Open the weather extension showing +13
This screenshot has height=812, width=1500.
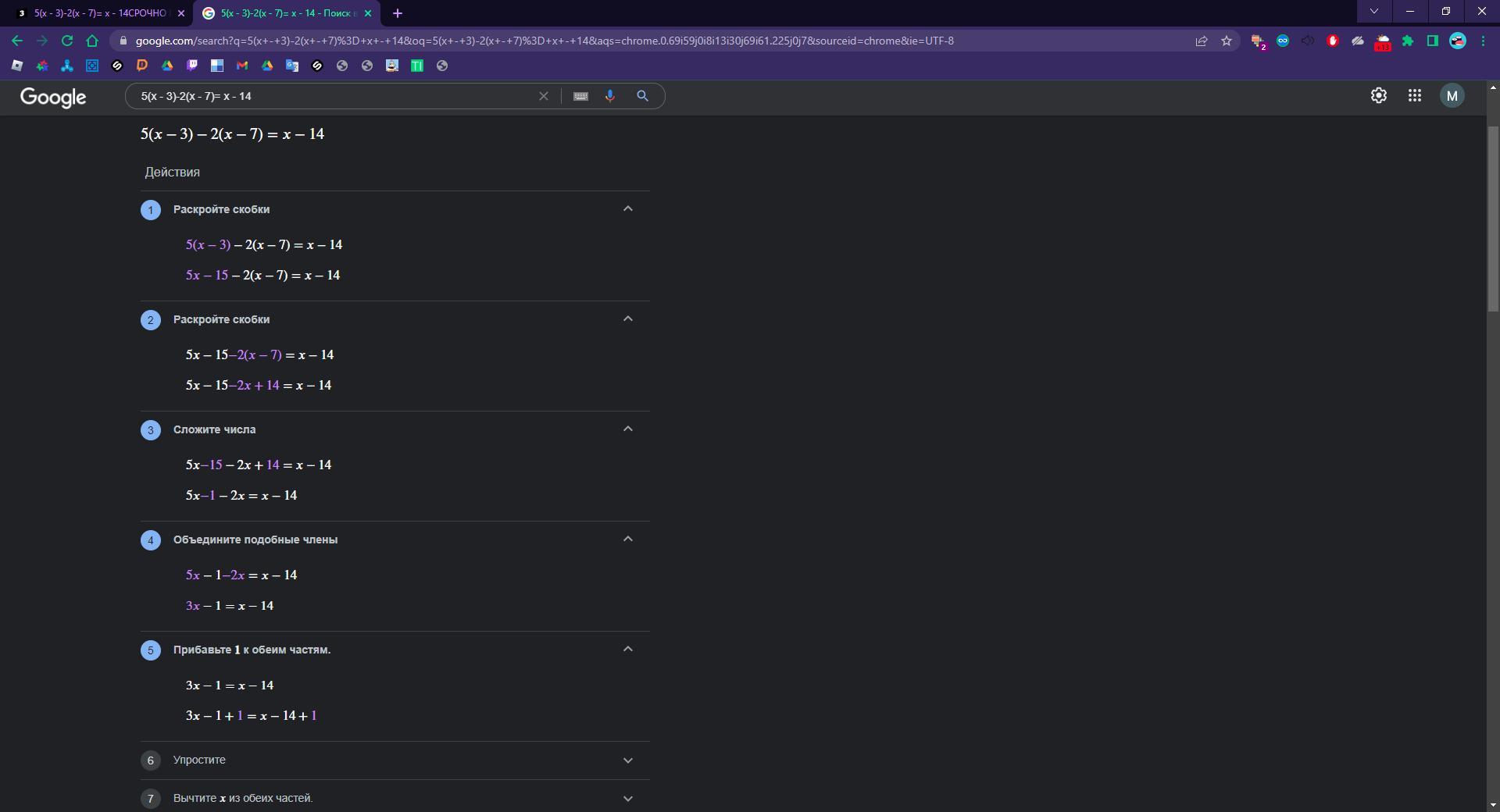point(1383,41)
